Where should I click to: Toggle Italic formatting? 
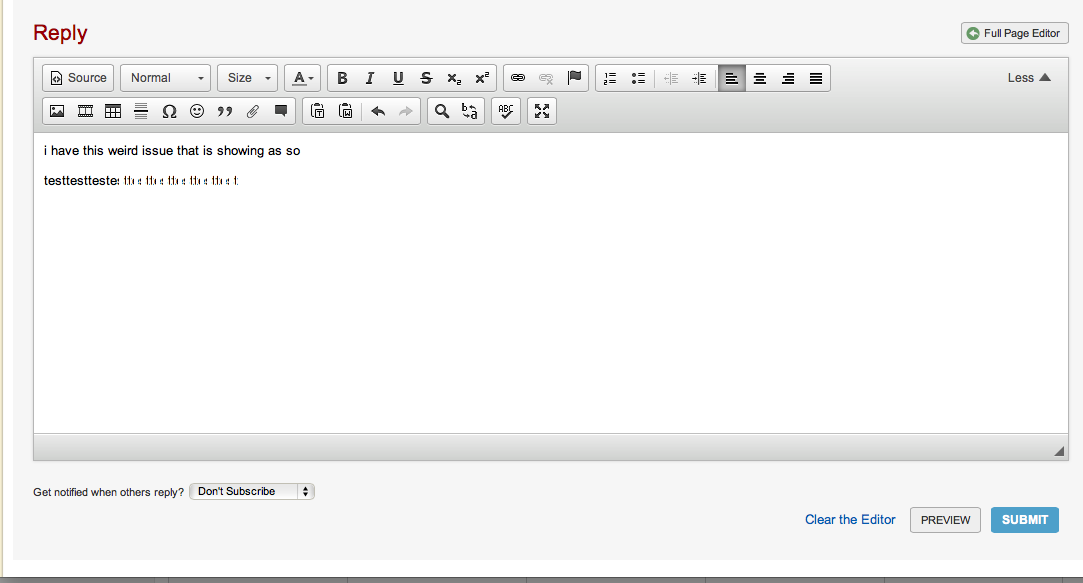[x=370, y=78]
